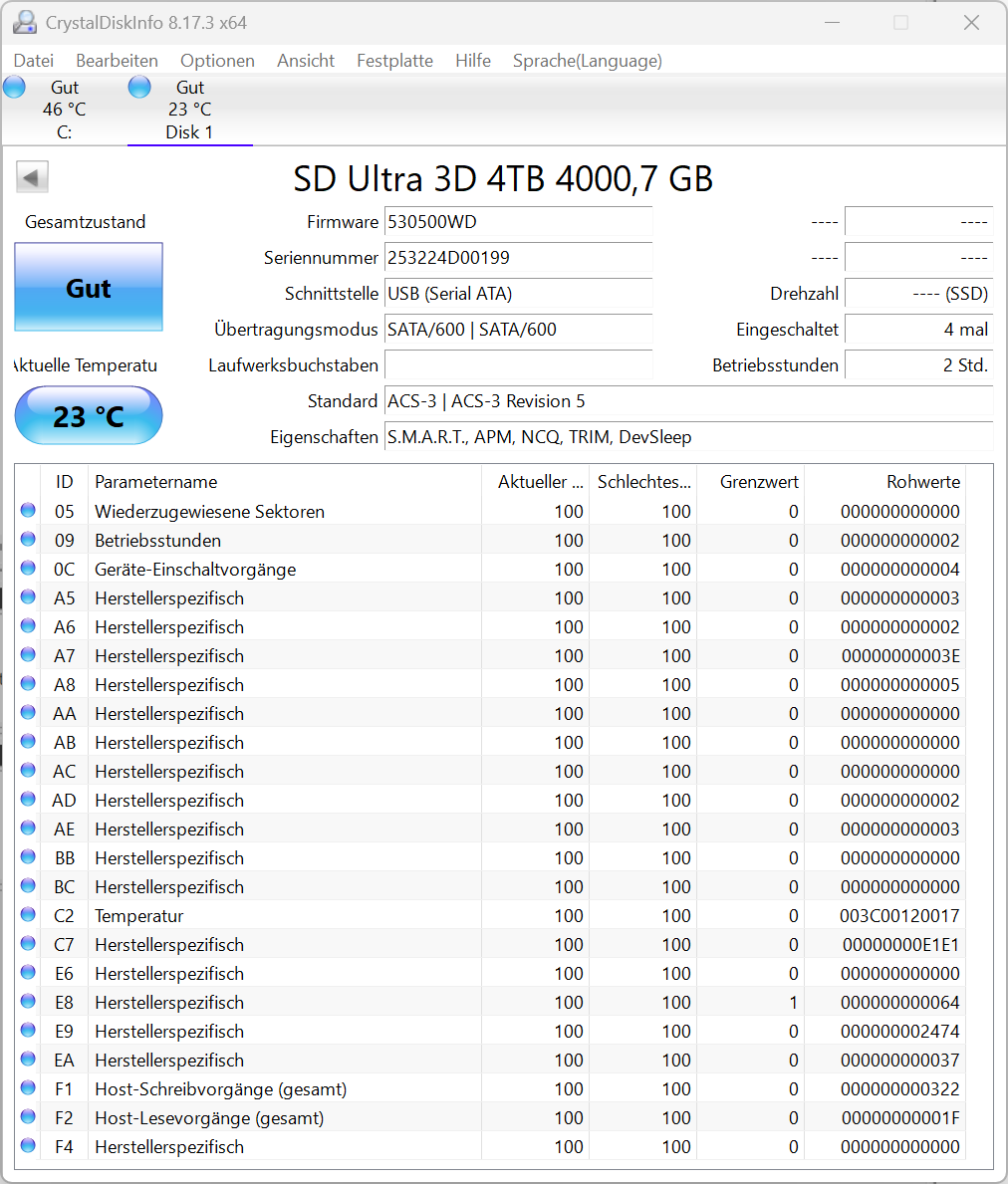Click status orb of row A8
1008x1184 pixels.
[x=28, y=683]
